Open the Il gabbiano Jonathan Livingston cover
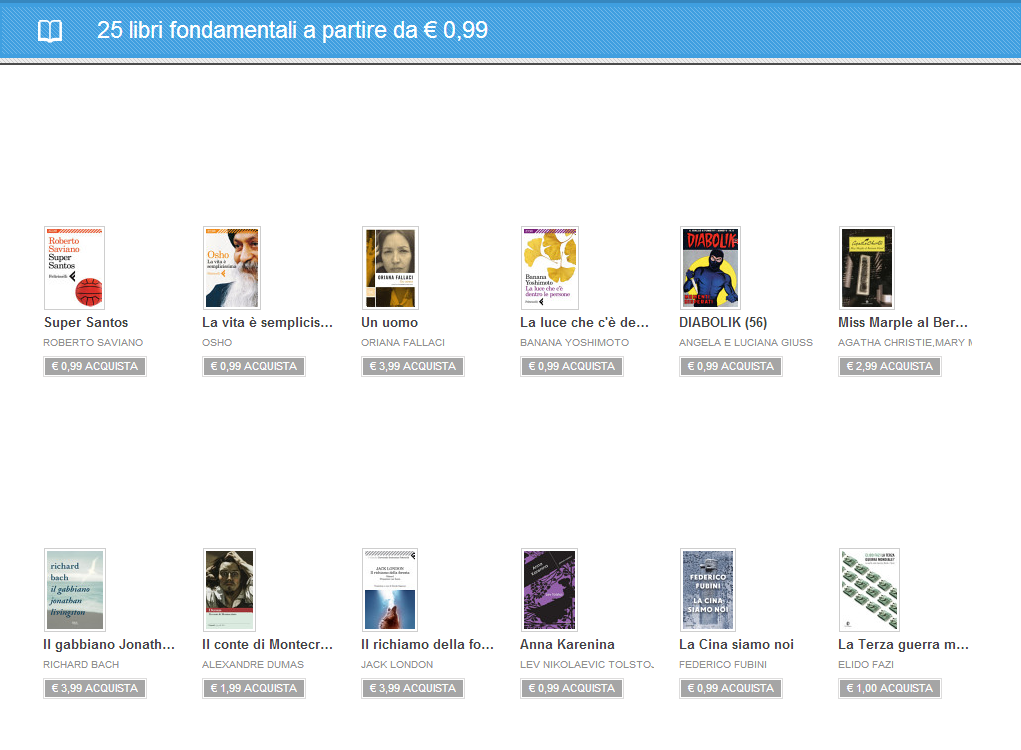Screen dimensions: 1021x750 [74, 590]
